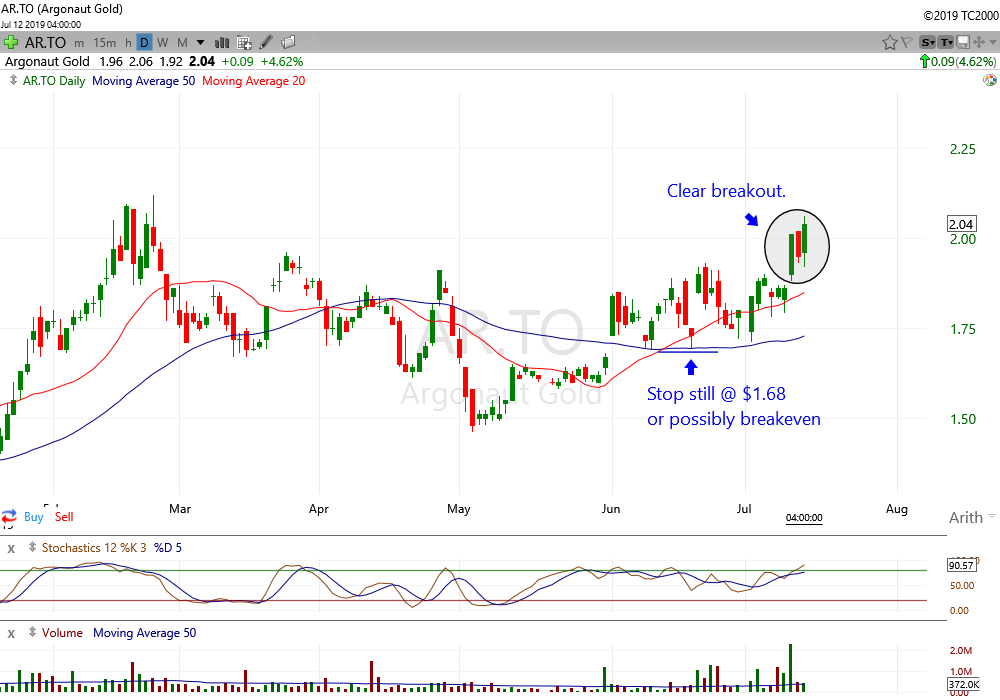
Task: Click the 90.57 stochastics value tag
Action: pyautogui.click(x=961, y=565)
